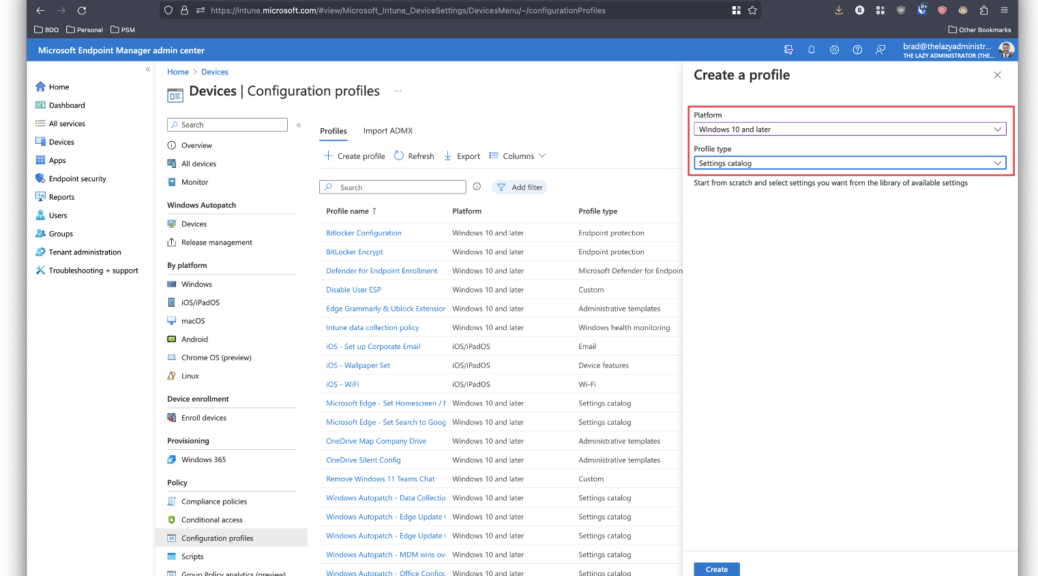Image resolution: width=1038 pixels, height=576 pixels.
Task: Click the profiles Search field
Action: (393, 187)
